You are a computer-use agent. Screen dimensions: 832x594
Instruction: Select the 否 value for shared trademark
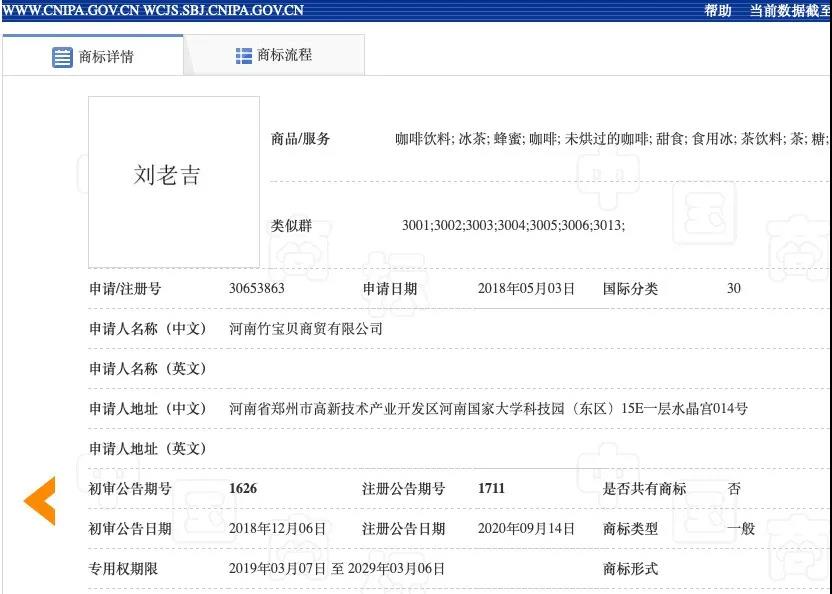(x=734, y=488)
